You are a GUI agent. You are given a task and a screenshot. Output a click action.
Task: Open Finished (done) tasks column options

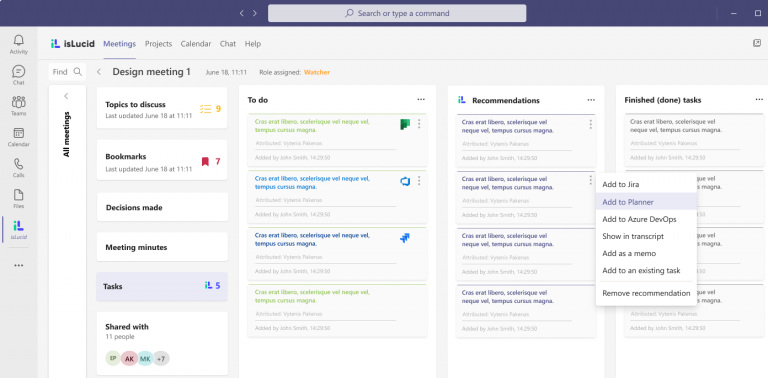click(759, 99)
